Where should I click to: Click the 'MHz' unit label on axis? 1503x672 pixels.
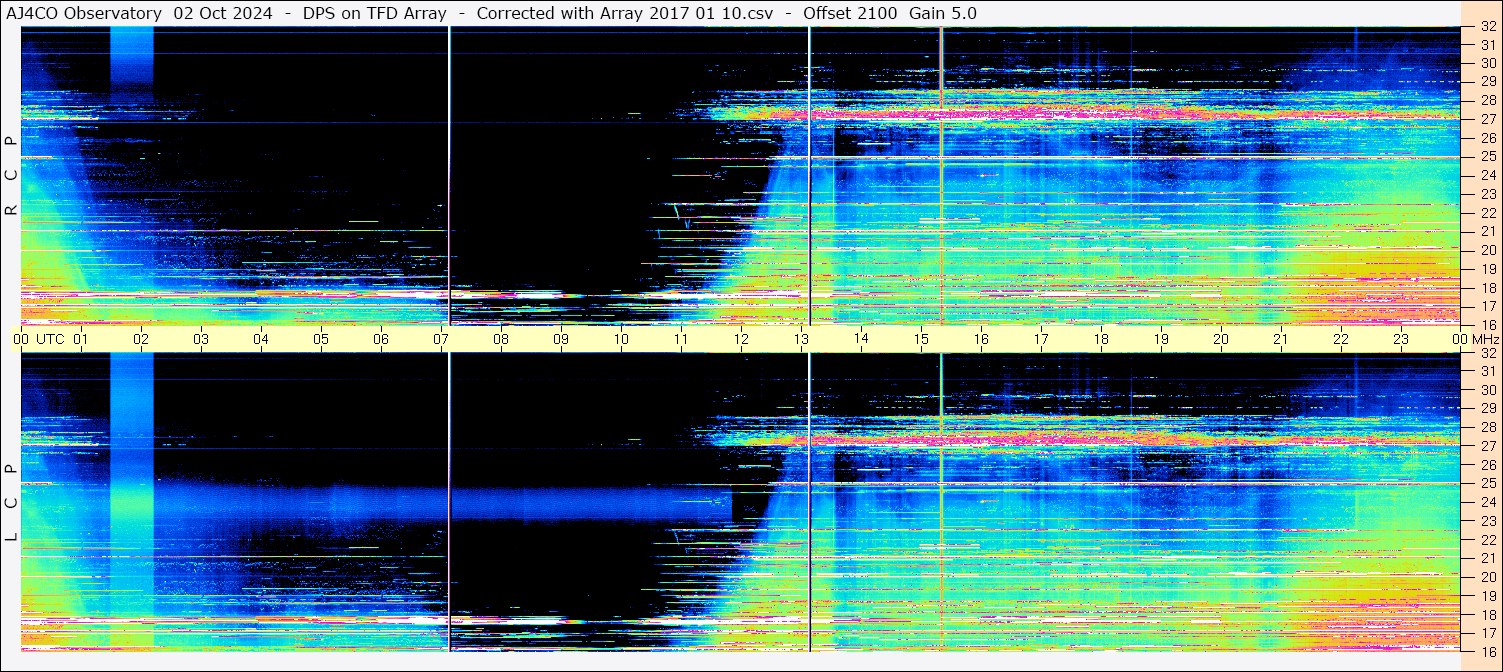[x=1486, y=339]
